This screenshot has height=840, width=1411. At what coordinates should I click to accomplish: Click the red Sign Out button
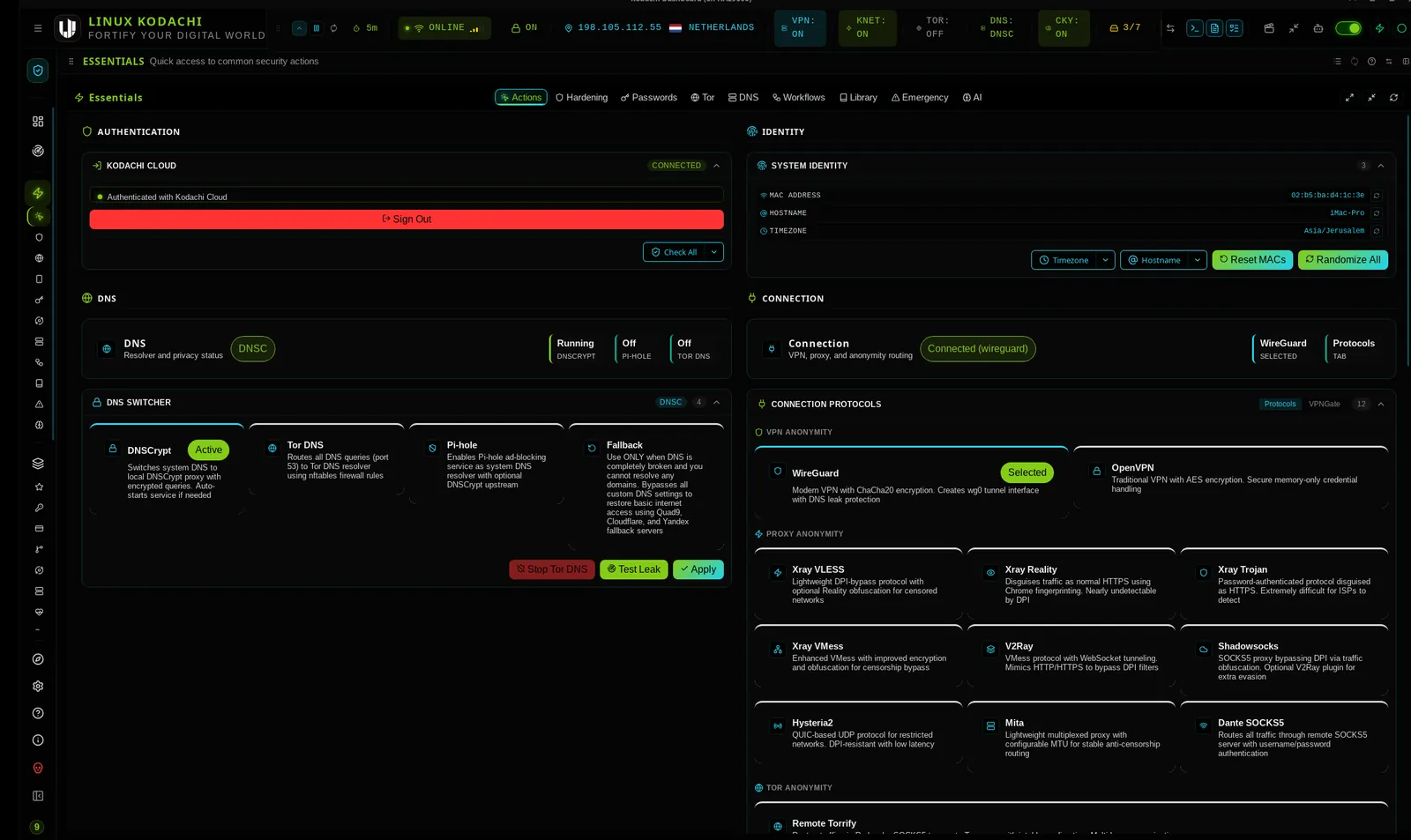(407, 219)
